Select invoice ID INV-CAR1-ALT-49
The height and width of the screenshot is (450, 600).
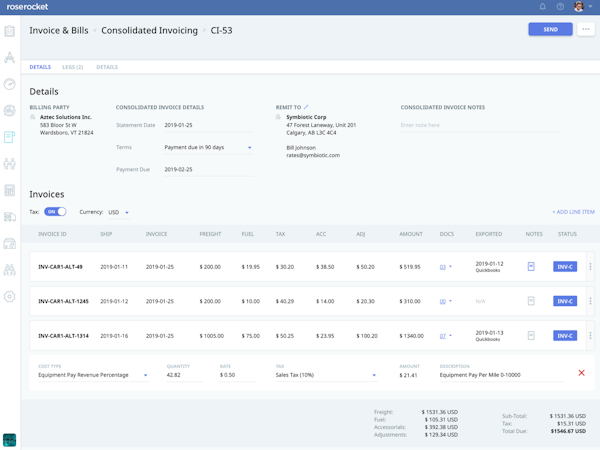60,267
